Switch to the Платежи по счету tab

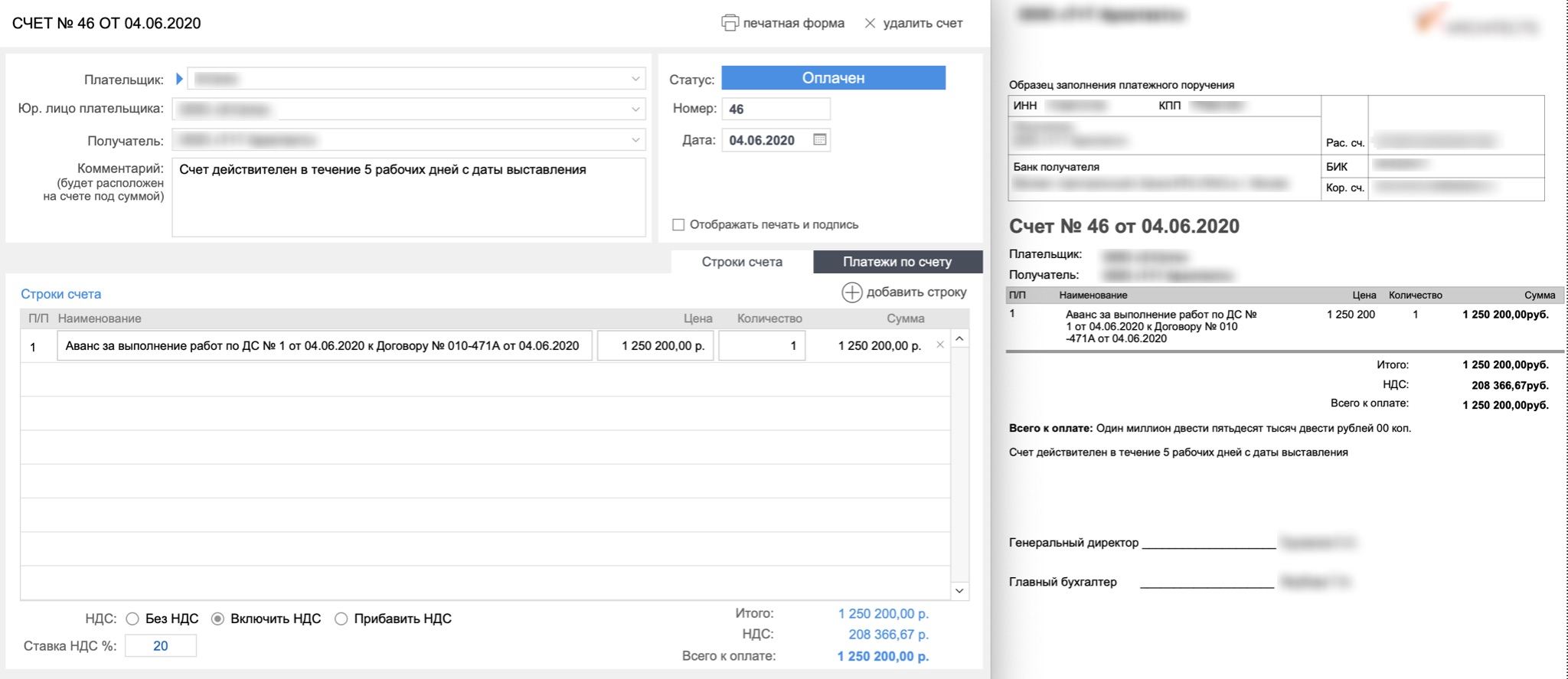(897, 262)
